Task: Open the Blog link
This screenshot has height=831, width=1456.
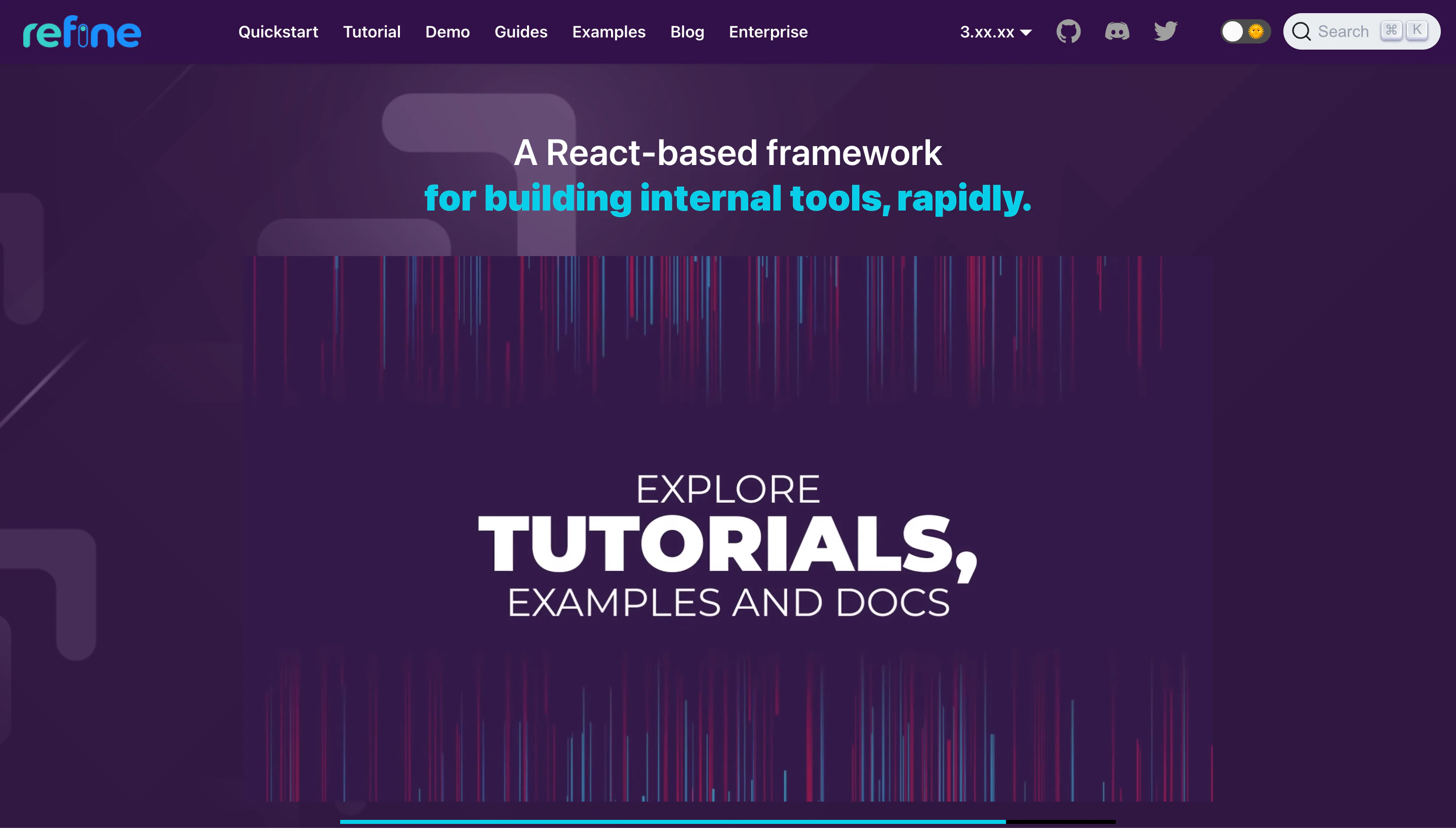Action: (686, 32)
